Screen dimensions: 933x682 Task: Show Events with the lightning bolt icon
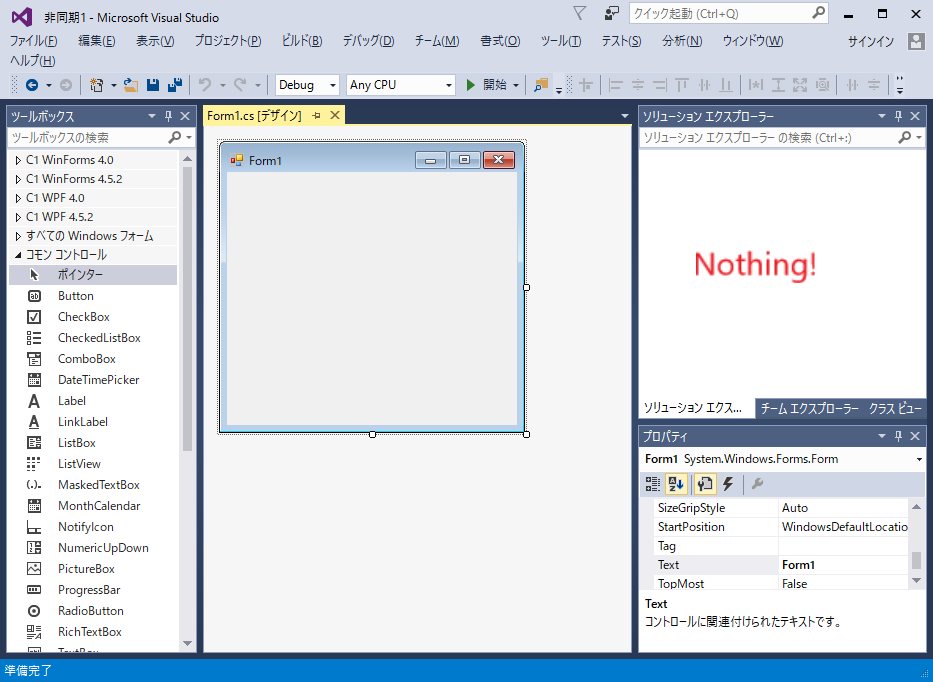[x=728, y=484]
